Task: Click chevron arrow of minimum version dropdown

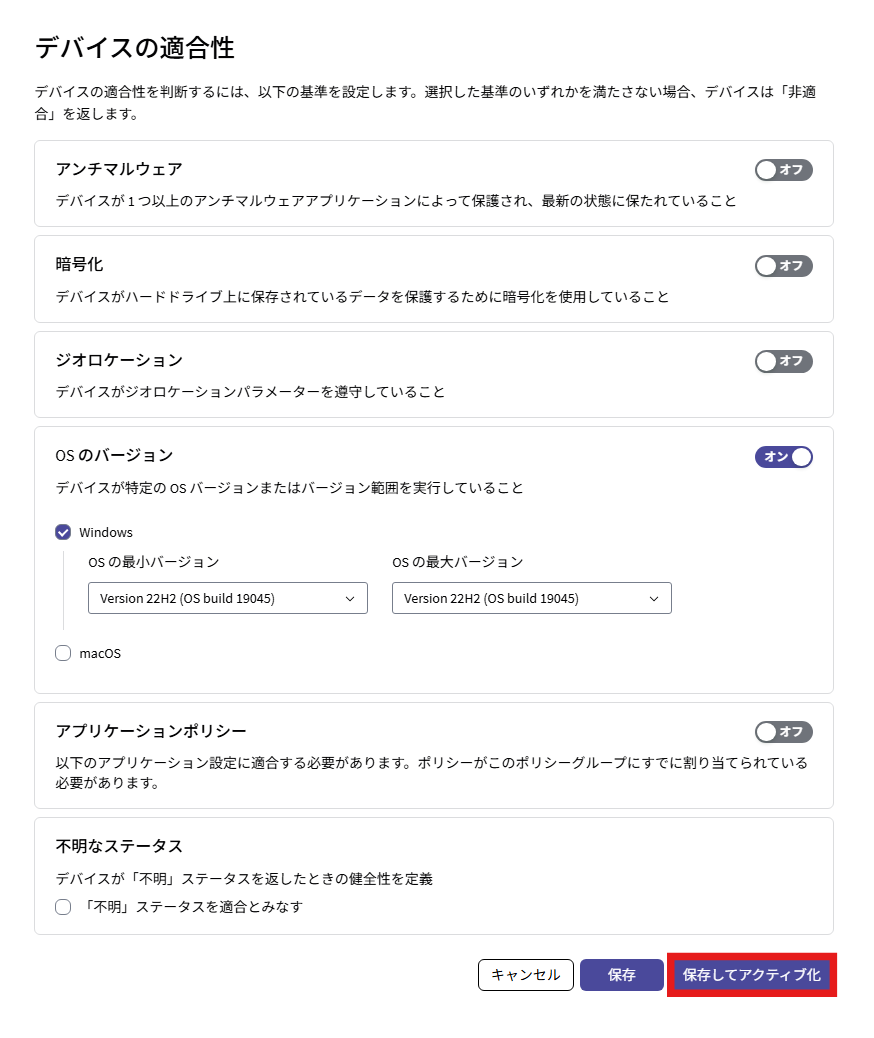Action: click(350, 598)
